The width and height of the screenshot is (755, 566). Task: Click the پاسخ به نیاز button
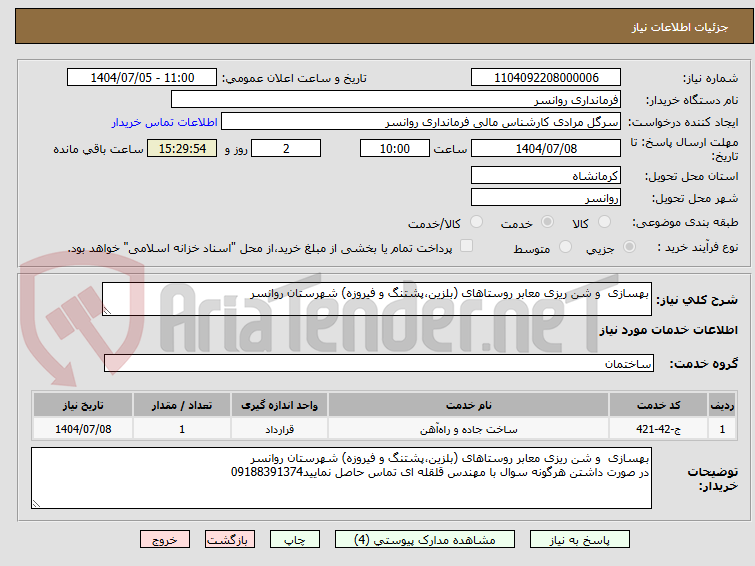tap(580, 540)
